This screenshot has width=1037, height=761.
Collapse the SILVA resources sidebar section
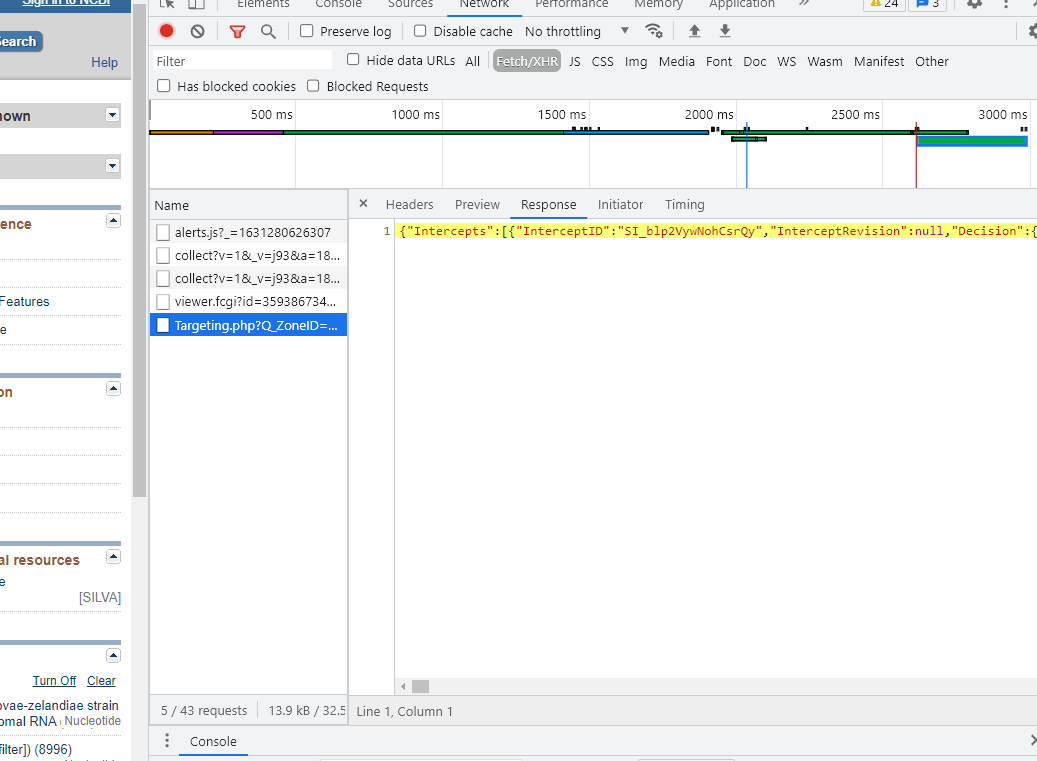coord(113,556)
